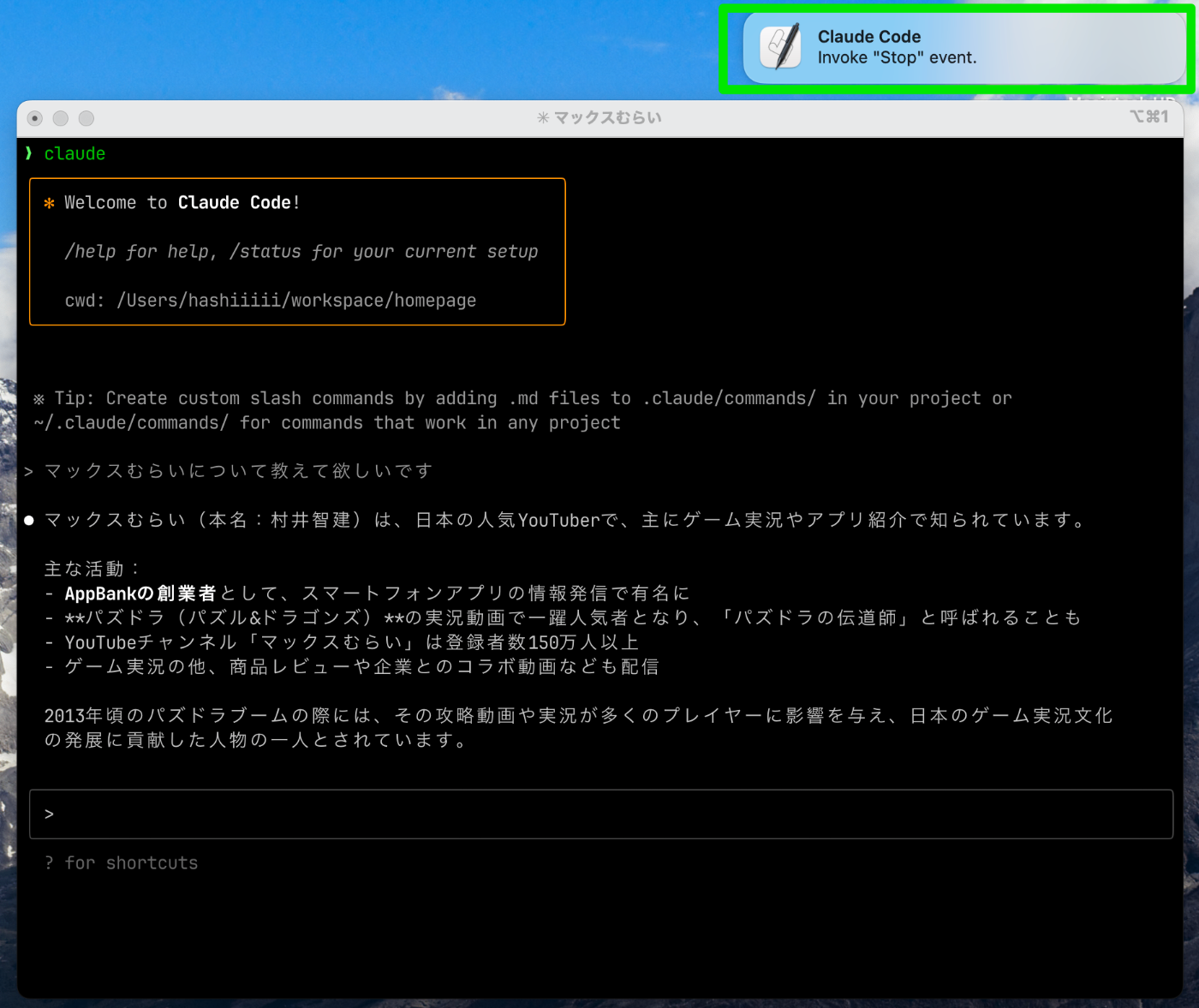Click the ⌥⌘1 shortcut indicator in title bar

(x=1148, y=116)
